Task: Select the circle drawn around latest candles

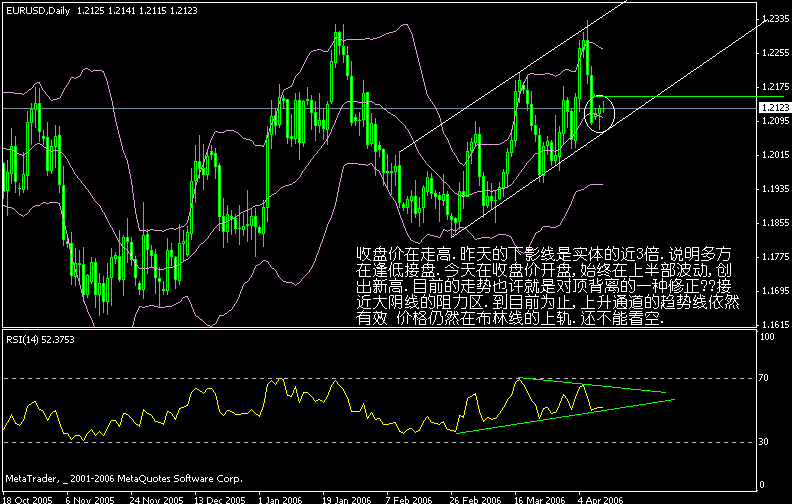Action: point(600,114)
